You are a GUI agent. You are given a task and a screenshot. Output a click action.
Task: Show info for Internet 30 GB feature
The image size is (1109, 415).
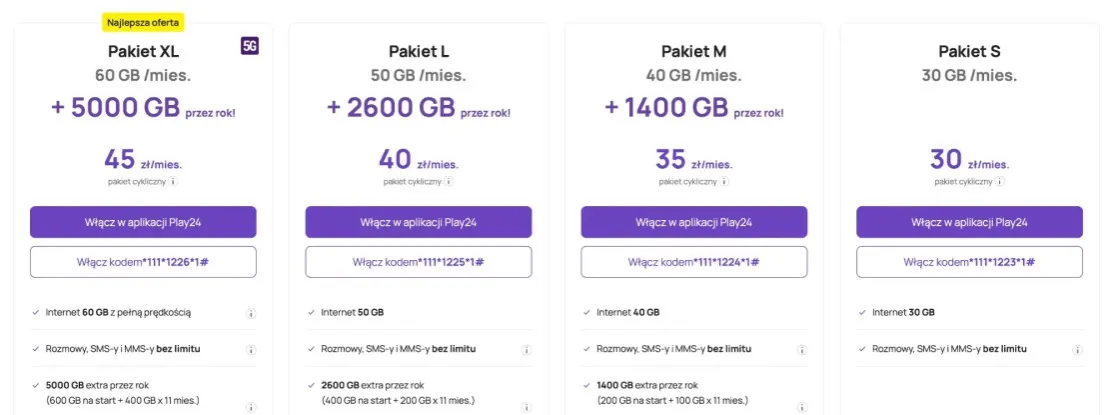(1077, 313)
